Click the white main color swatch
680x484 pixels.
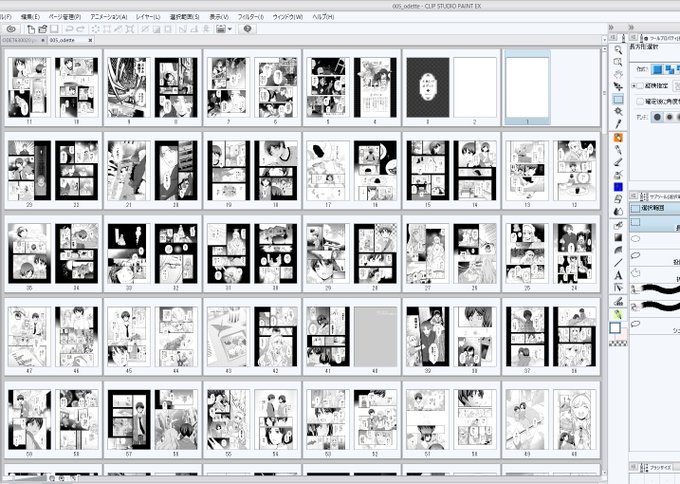(x=615, y=328)
